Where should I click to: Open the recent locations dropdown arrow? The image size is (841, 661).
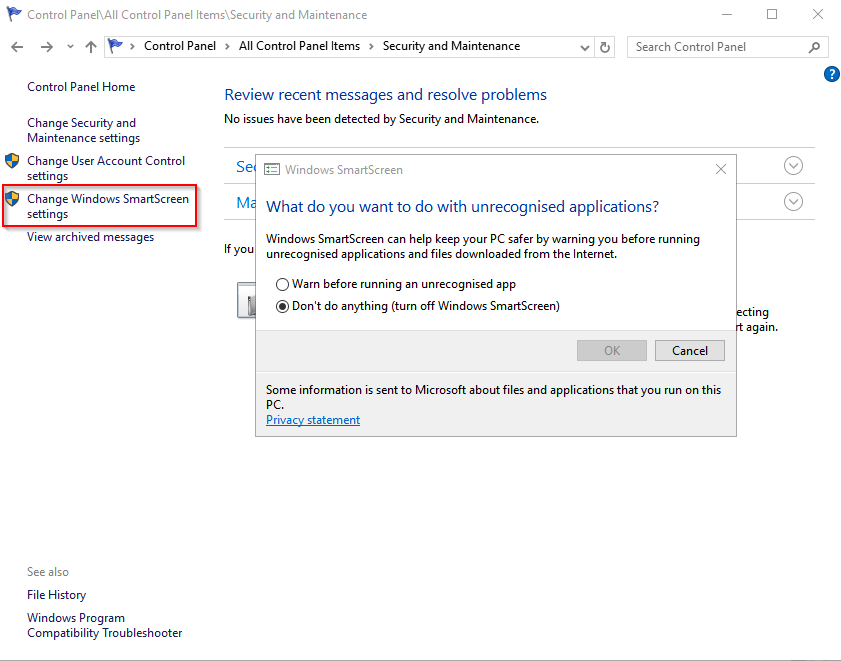[x=70, y=47]
